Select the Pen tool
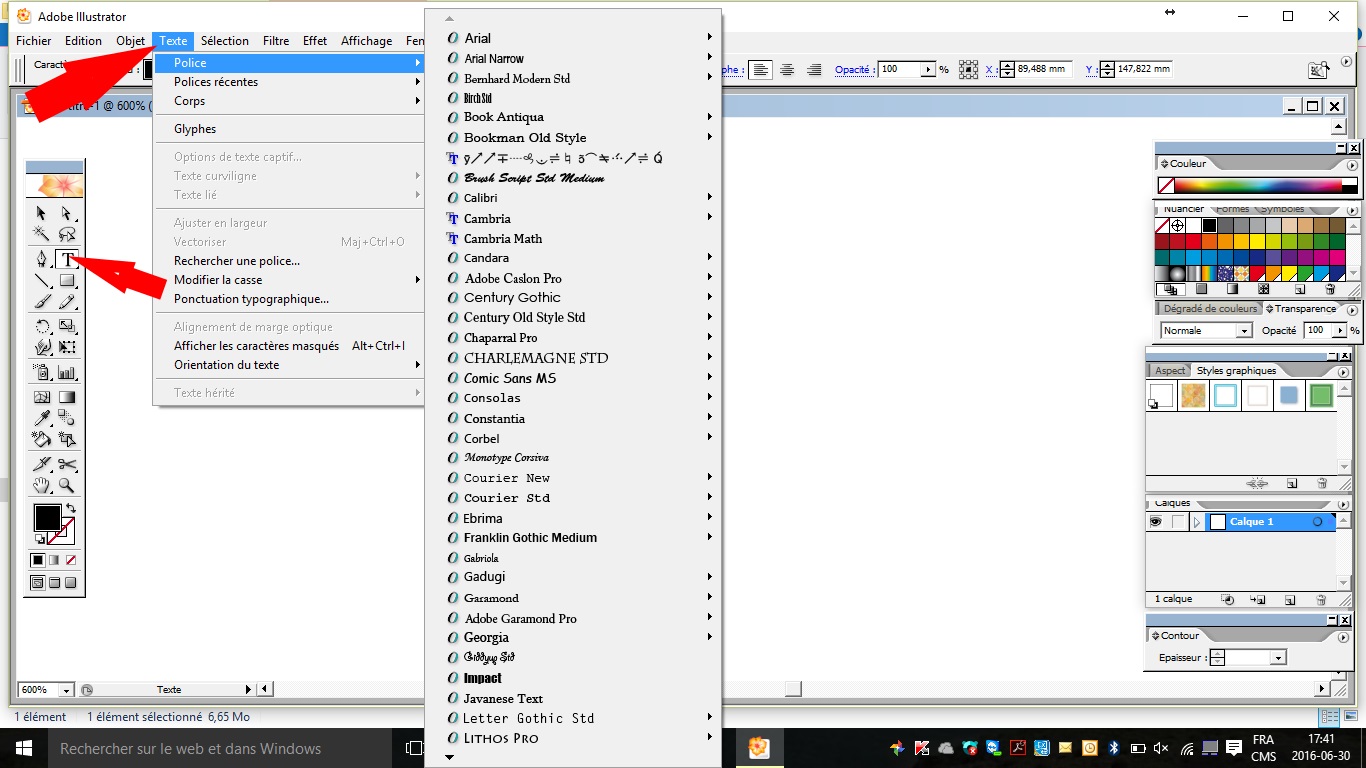Screen dimensions: 1366x768 point(42,260)
